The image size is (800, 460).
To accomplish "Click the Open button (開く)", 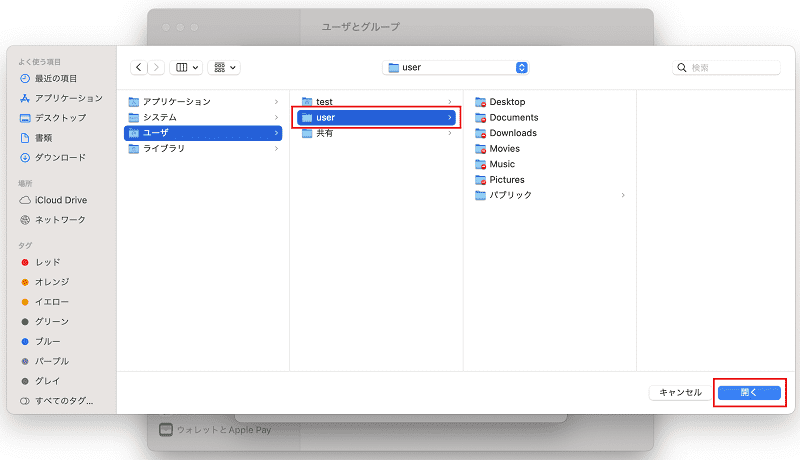I will pos(749,392).
